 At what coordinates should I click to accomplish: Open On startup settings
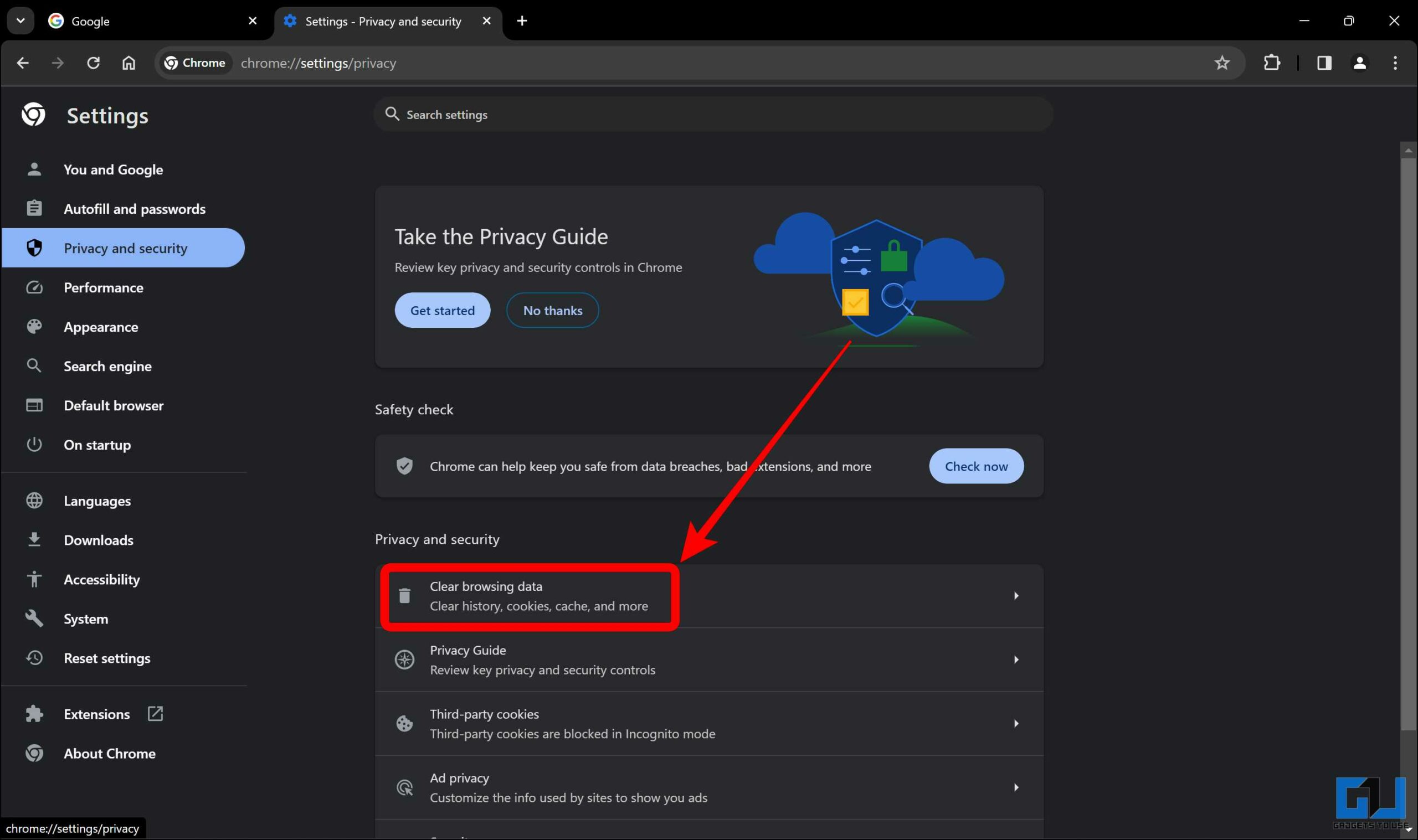[x=124, y=445]
